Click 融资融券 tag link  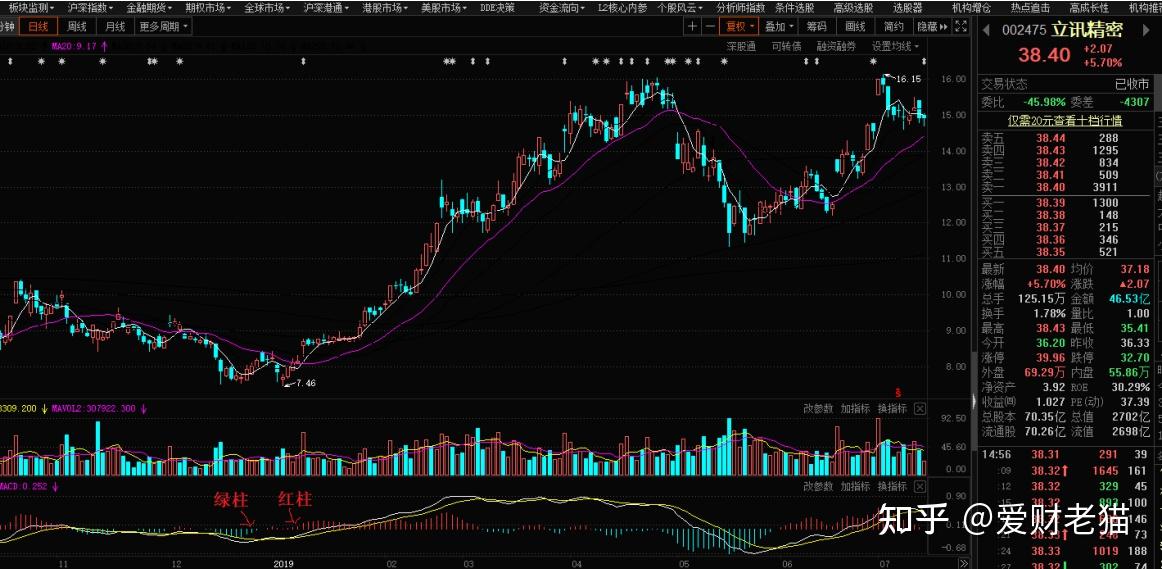tap(836, 46)
